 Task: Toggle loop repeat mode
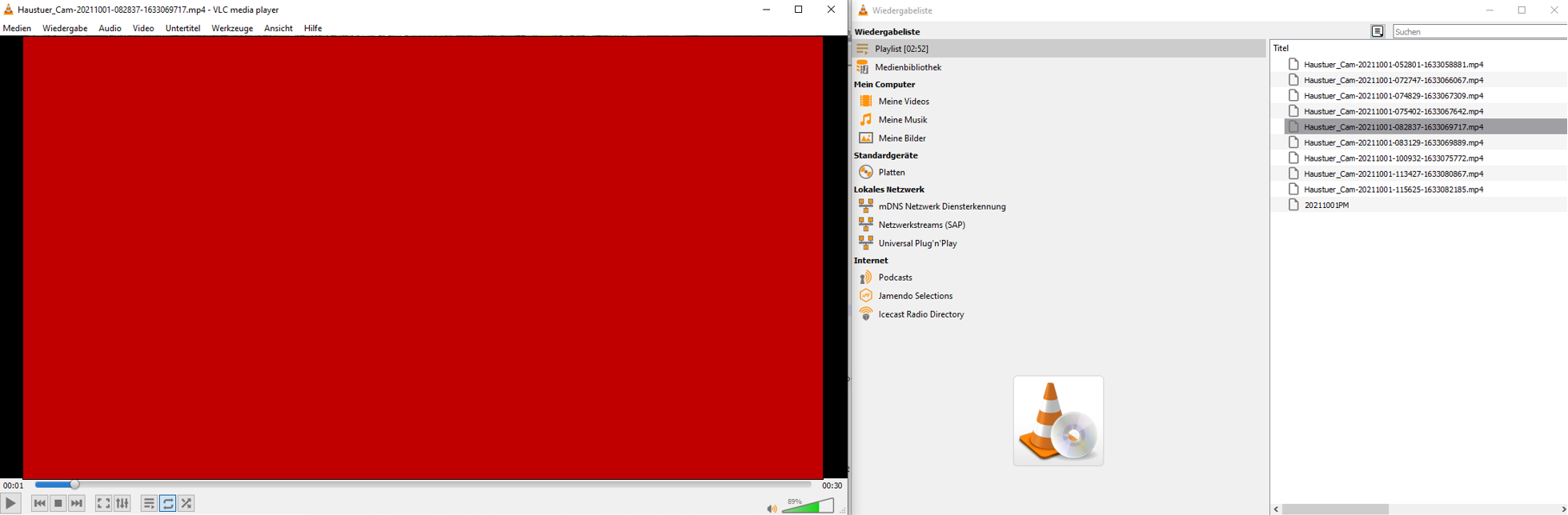168,503
